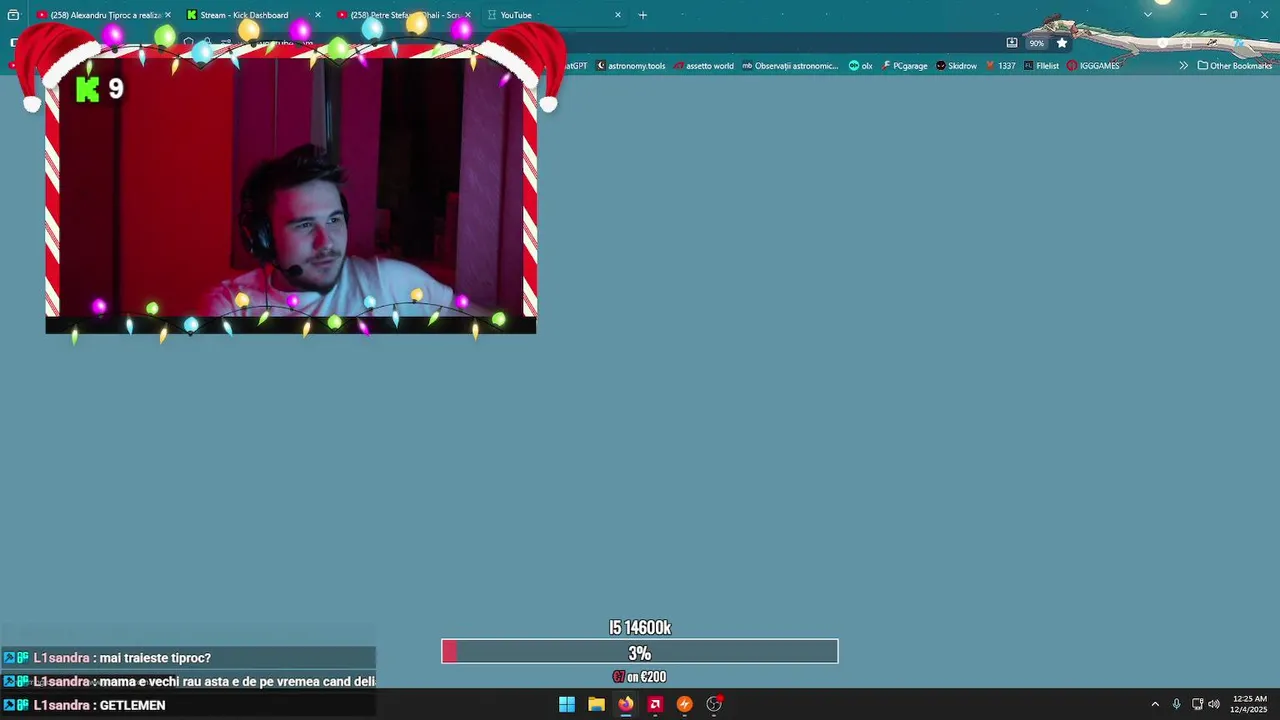
Task: Close the Kick Dashboard tab
Action: coord(318,15)
